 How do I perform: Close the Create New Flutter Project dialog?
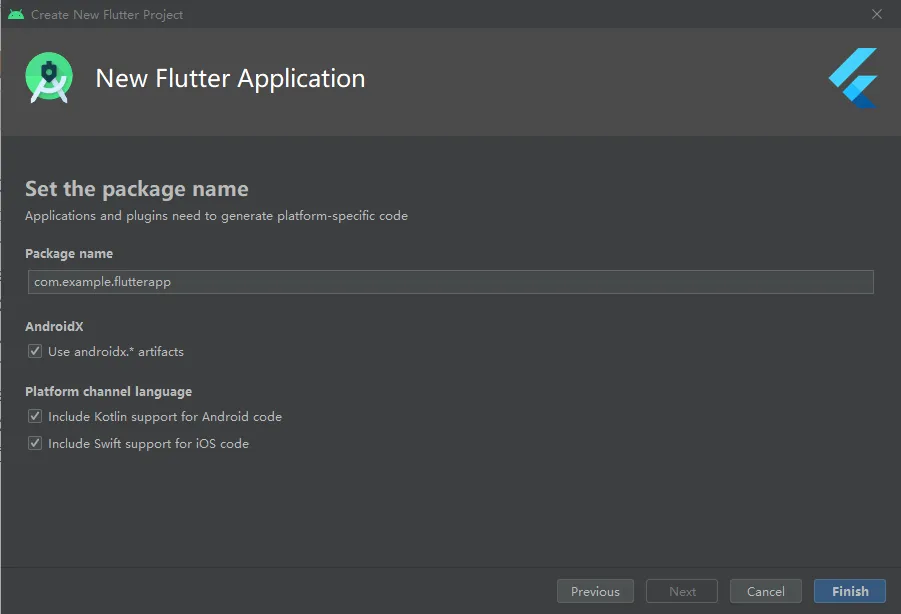point(877,15)
